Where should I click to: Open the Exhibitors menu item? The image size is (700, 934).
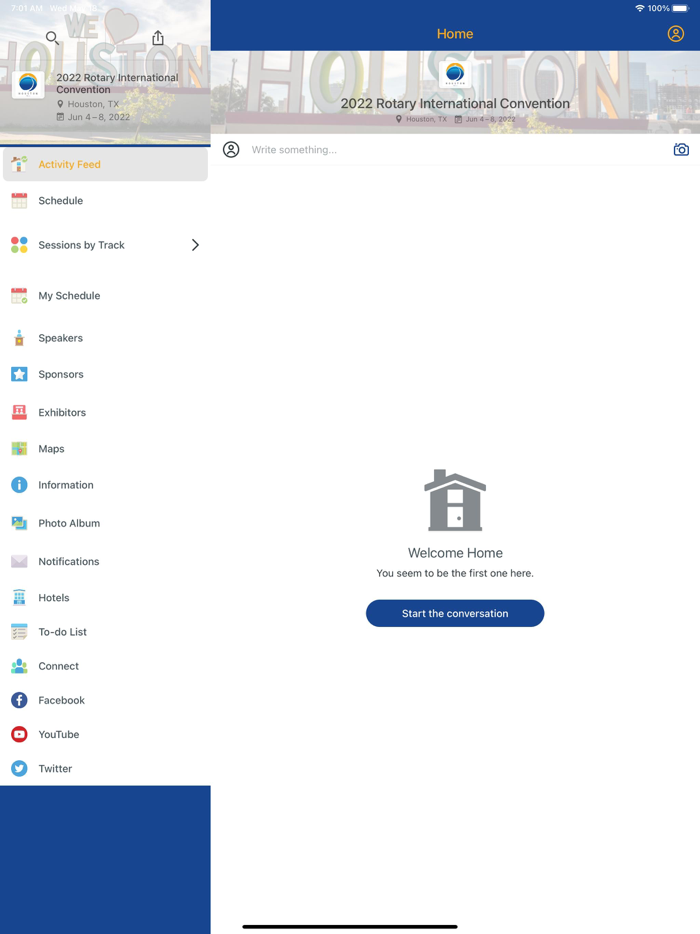[x=62, y=412]
